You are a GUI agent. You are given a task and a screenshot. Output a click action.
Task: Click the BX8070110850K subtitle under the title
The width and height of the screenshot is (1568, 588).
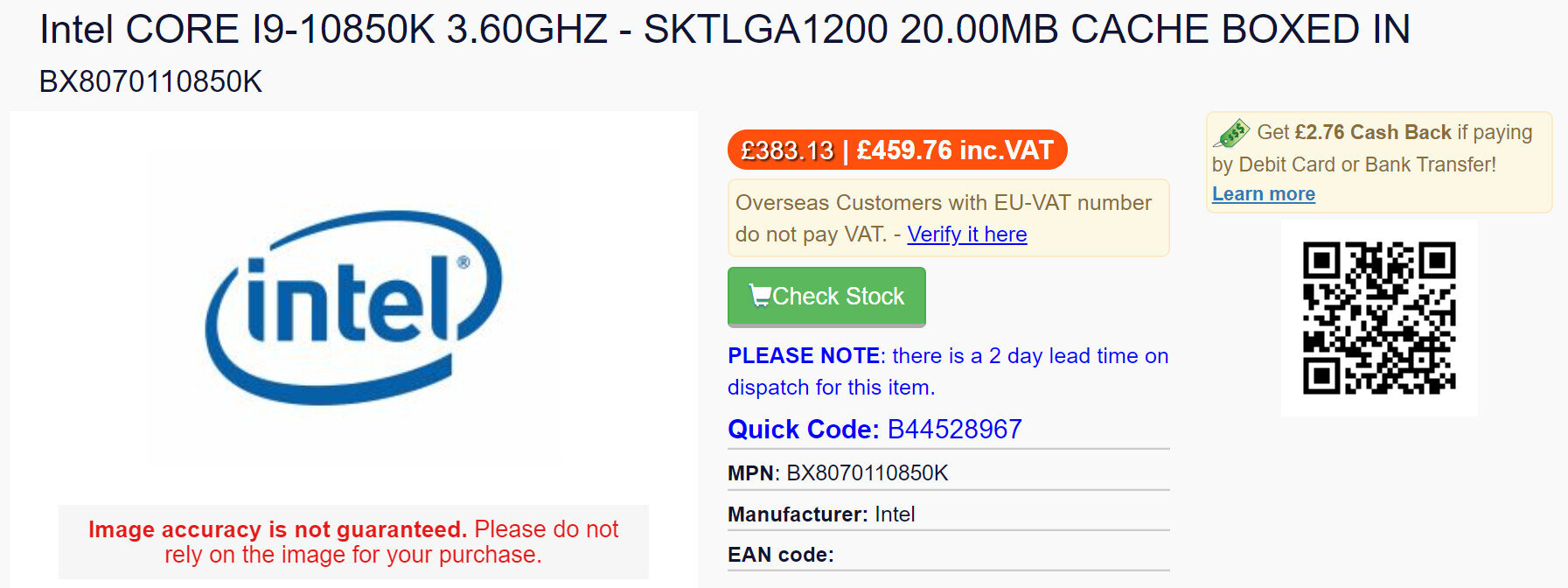tap(150, 81)
